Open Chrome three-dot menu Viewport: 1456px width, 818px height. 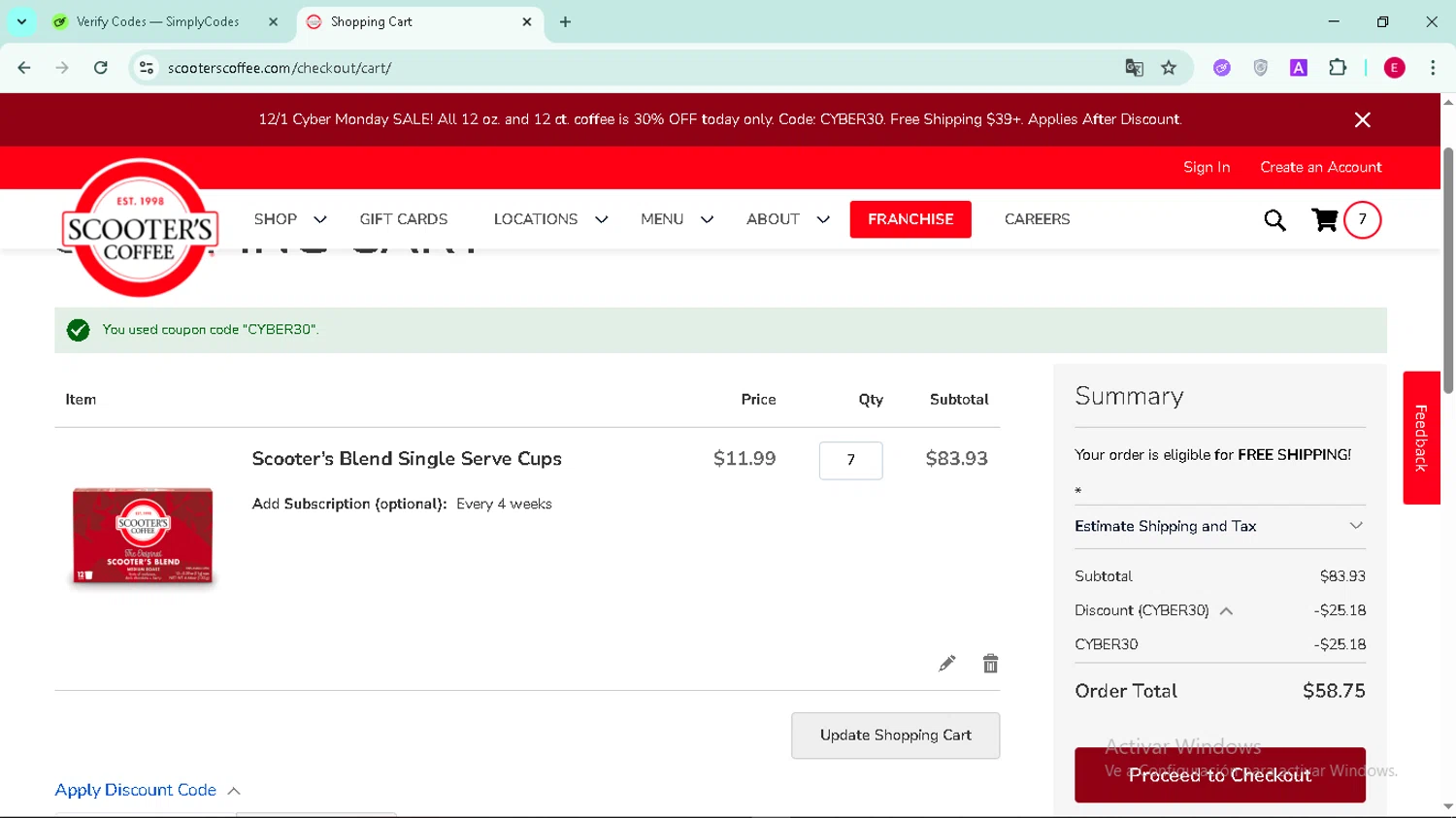1433,68
